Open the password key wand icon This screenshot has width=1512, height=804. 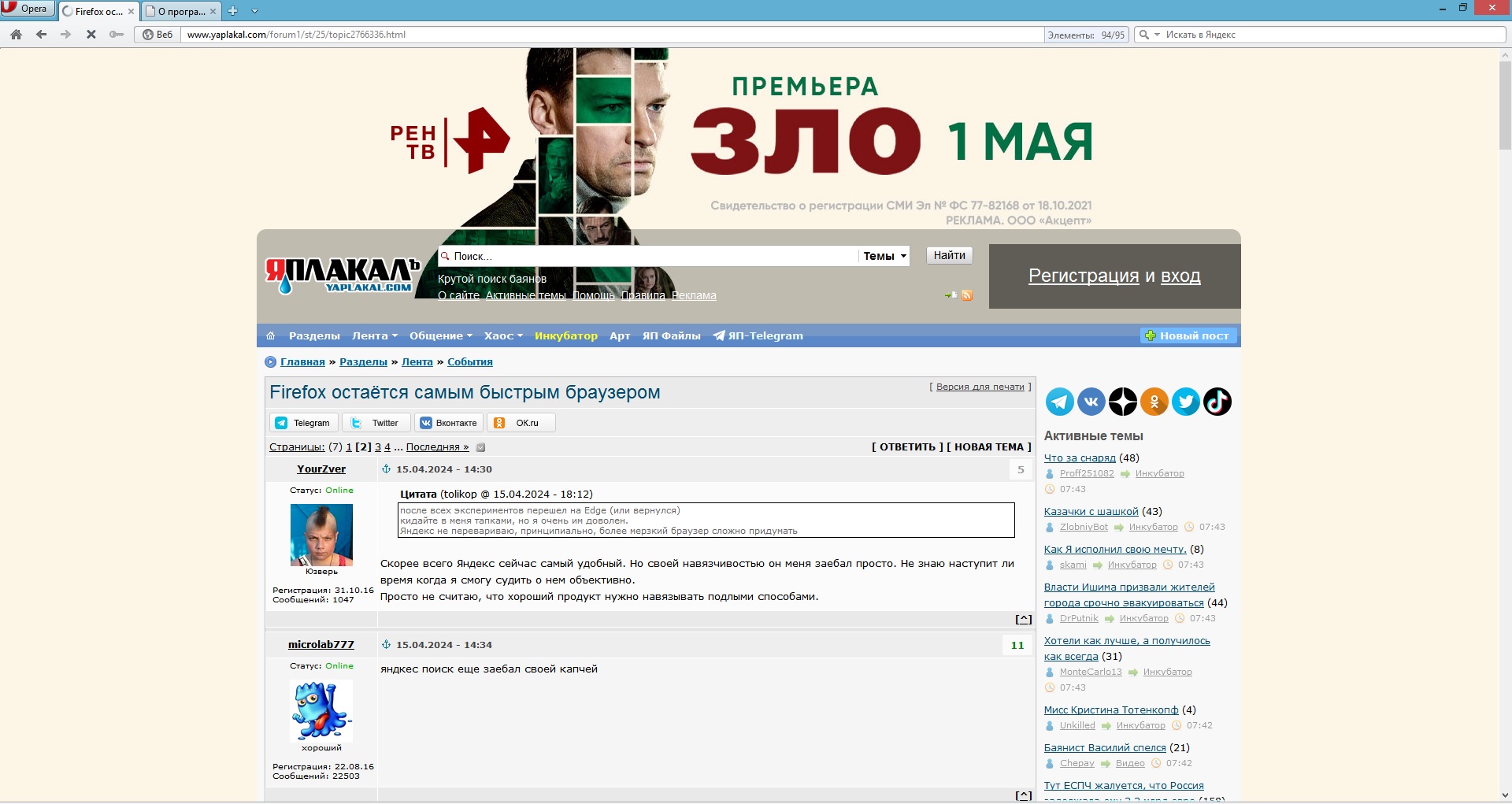(117, 35)
